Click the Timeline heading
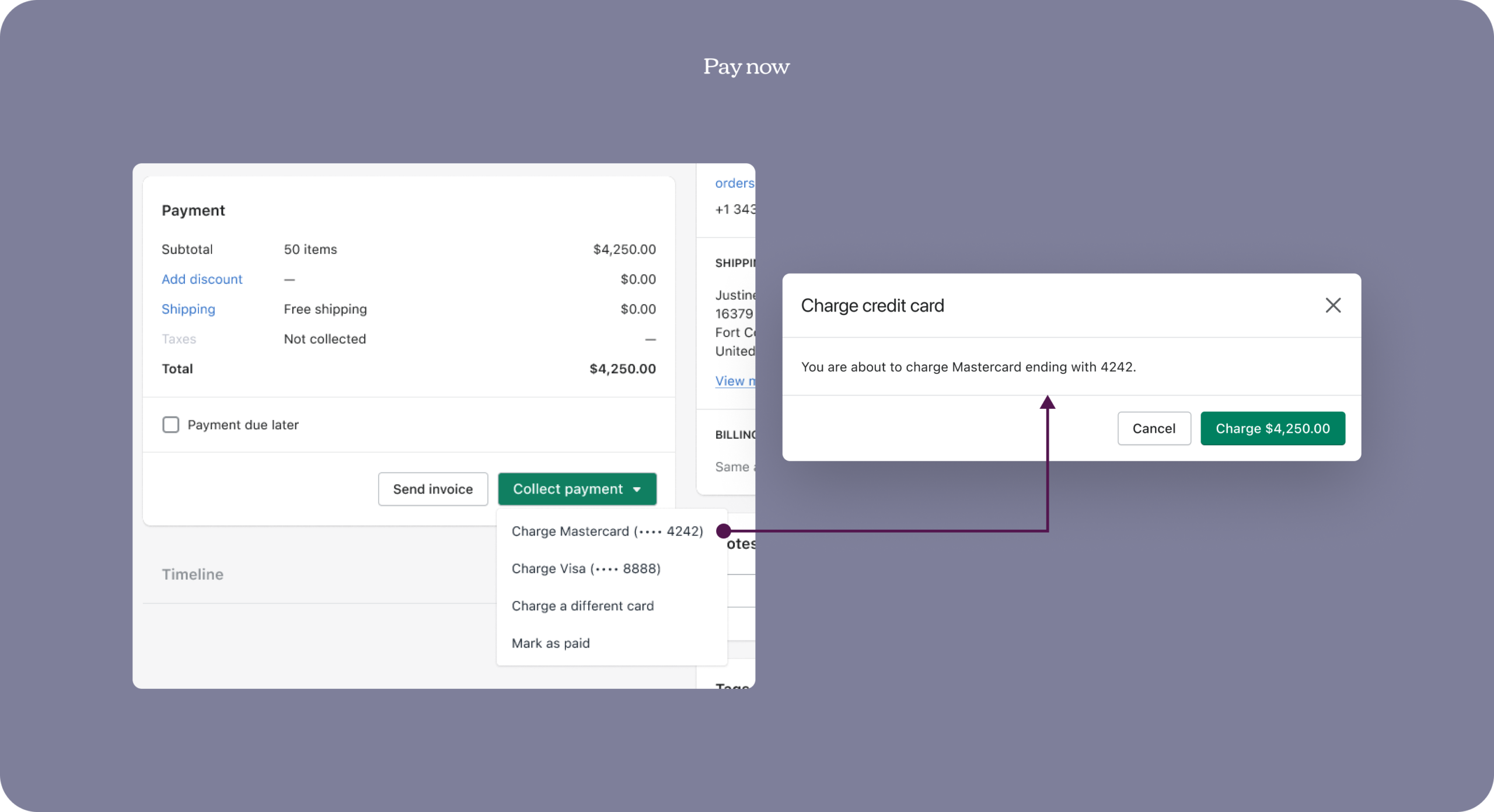 tap(193, 574)
